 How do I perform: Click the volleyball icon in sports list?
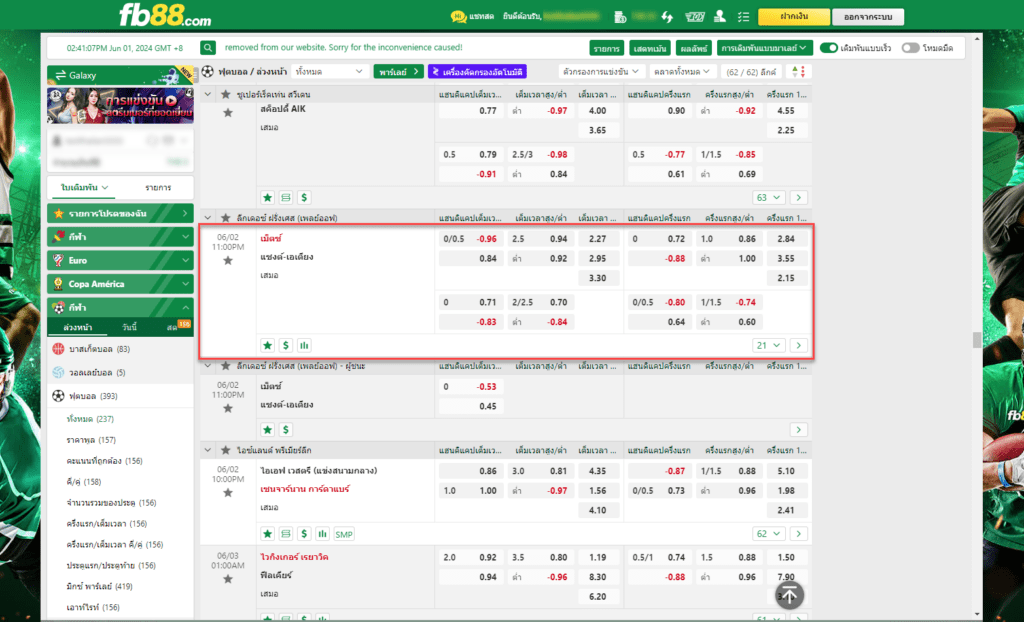coord(59,372)
